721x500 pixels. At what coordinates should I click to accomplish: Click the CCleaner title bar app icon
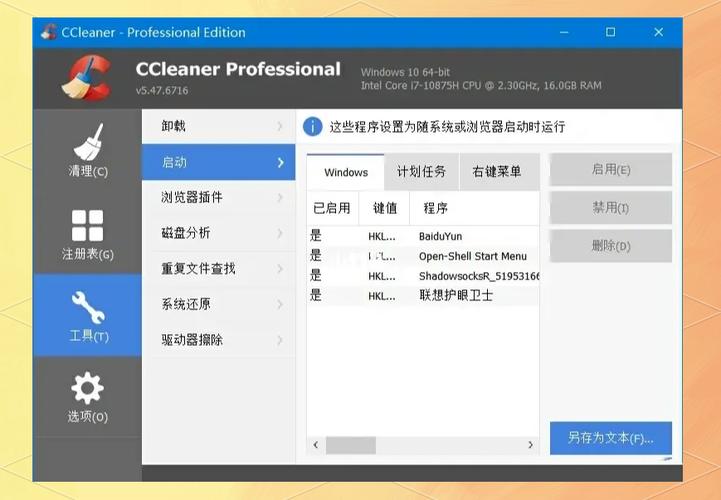[x=49, y=32]
